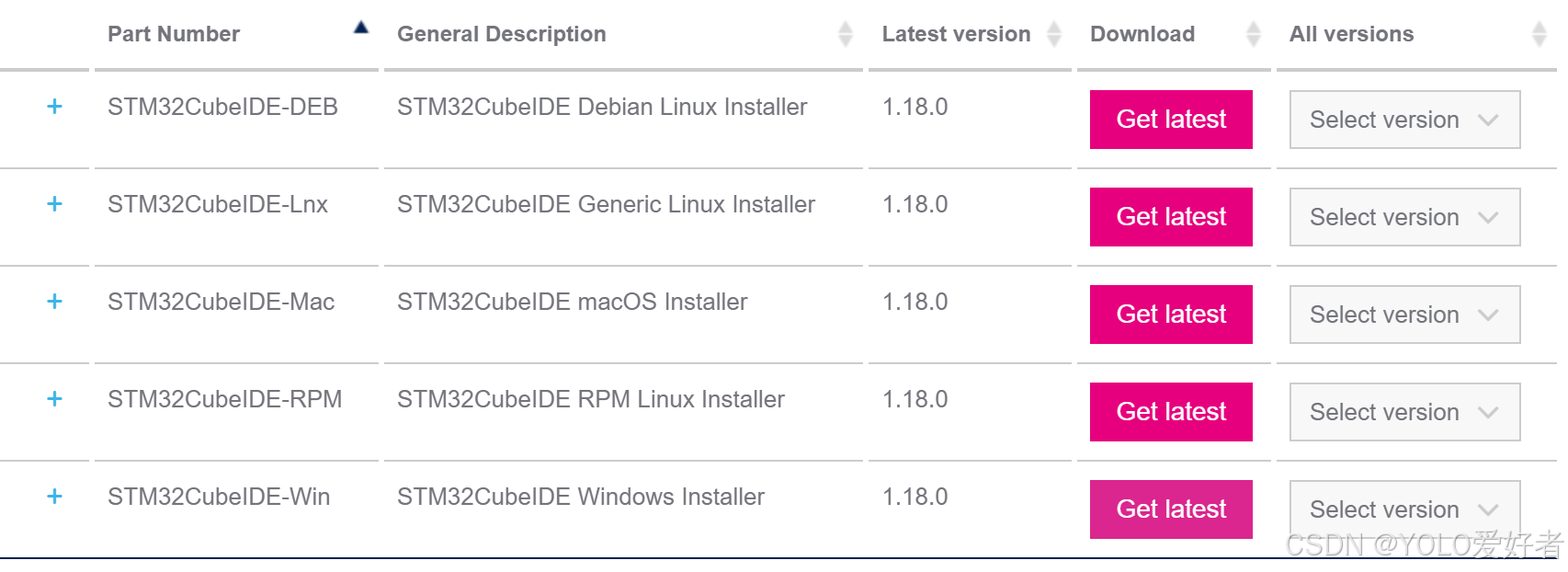Click sort arrows on General Description column
Image resolution: width=1568 pixels, height=572 pixels.
pos(846,34)
